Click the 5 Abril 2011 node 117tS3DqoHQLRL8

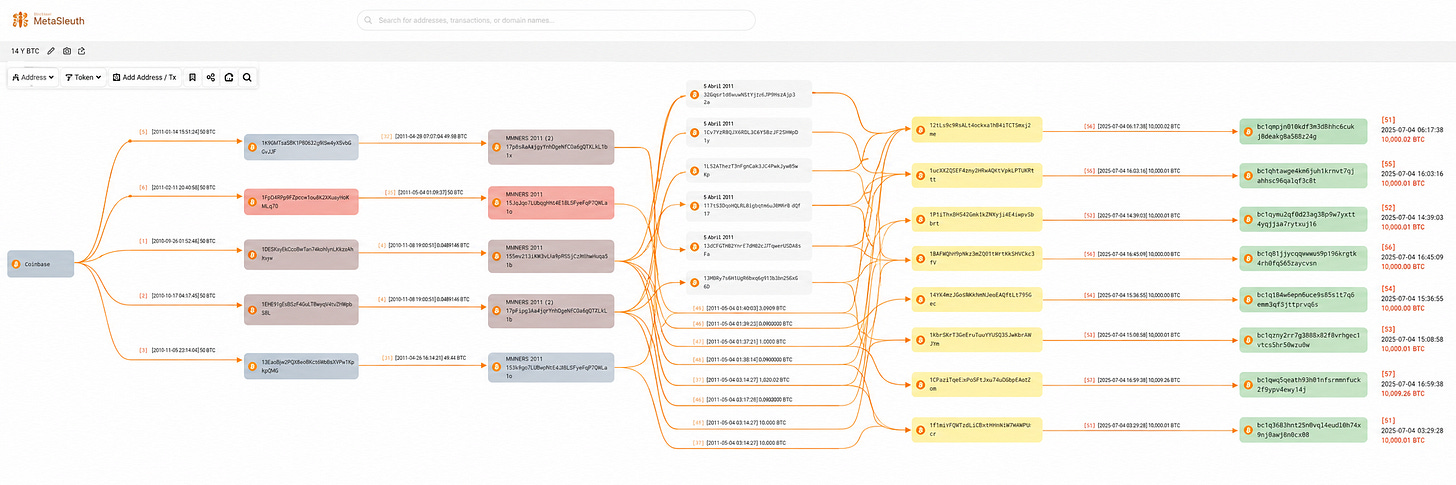[x=749, y=207]
